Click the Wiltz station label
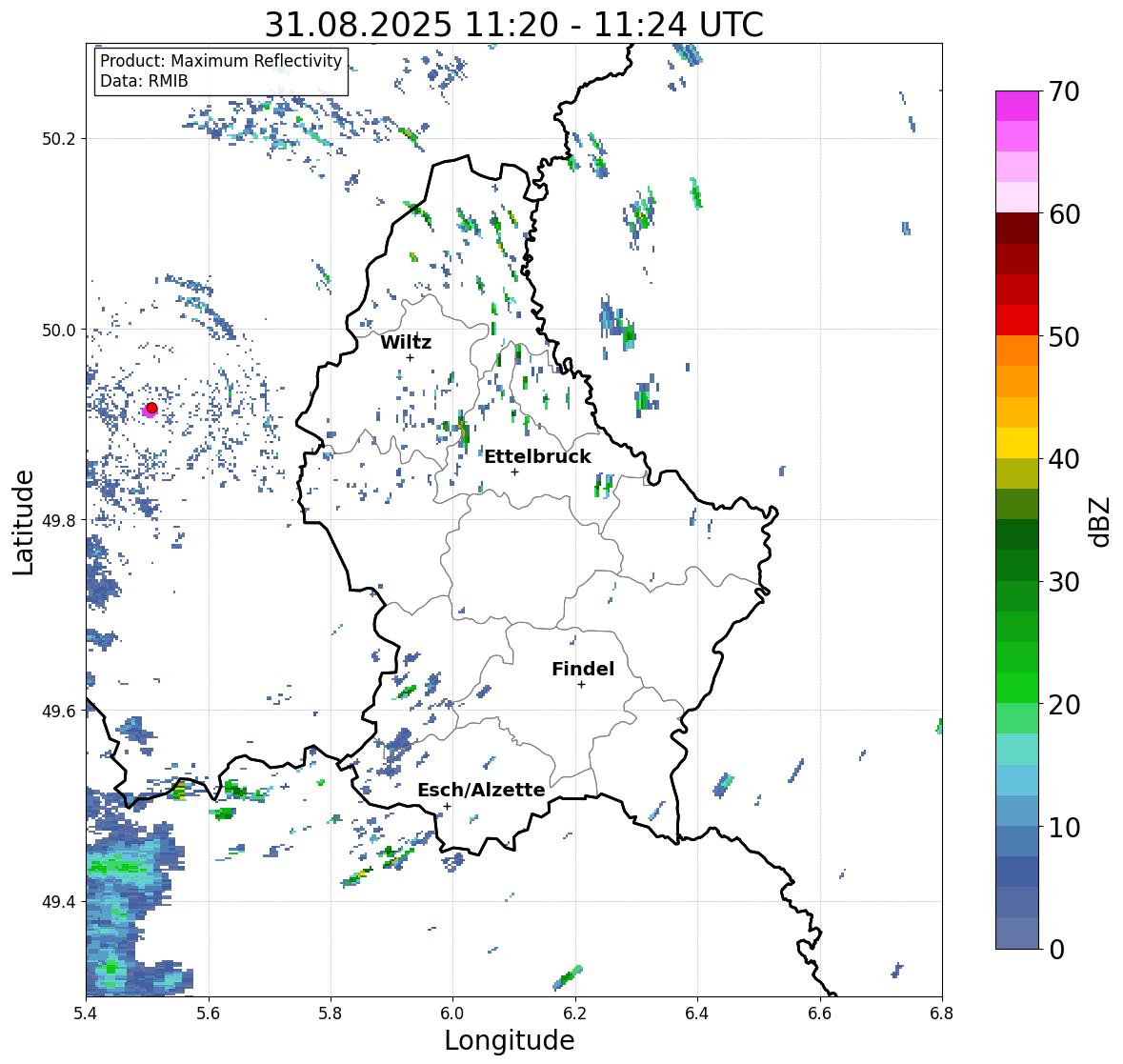Image resolution: width=1123 pixels, height=1064 pixels. click(406, 342)
